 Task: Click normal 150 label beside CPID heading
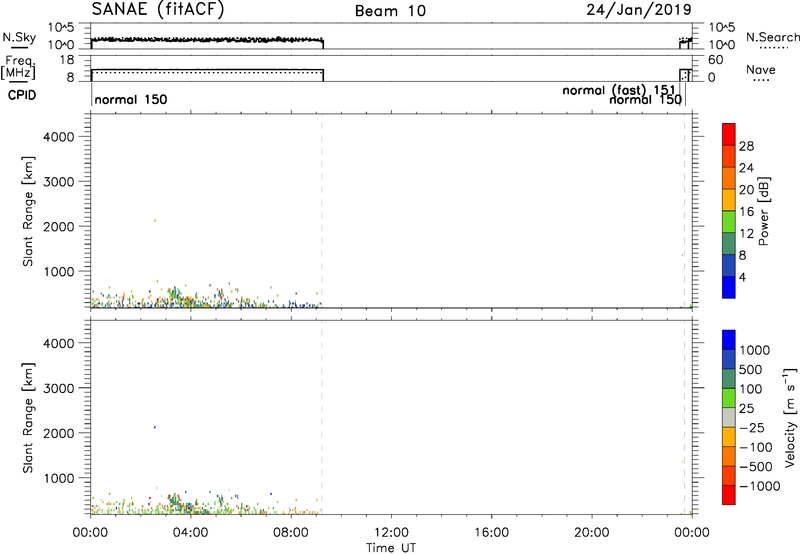131,99
